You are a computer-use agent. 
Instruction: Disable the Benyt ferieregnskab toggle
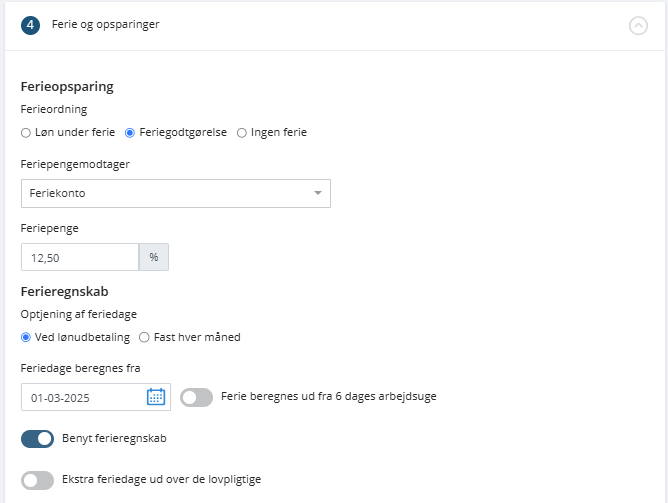37,439
